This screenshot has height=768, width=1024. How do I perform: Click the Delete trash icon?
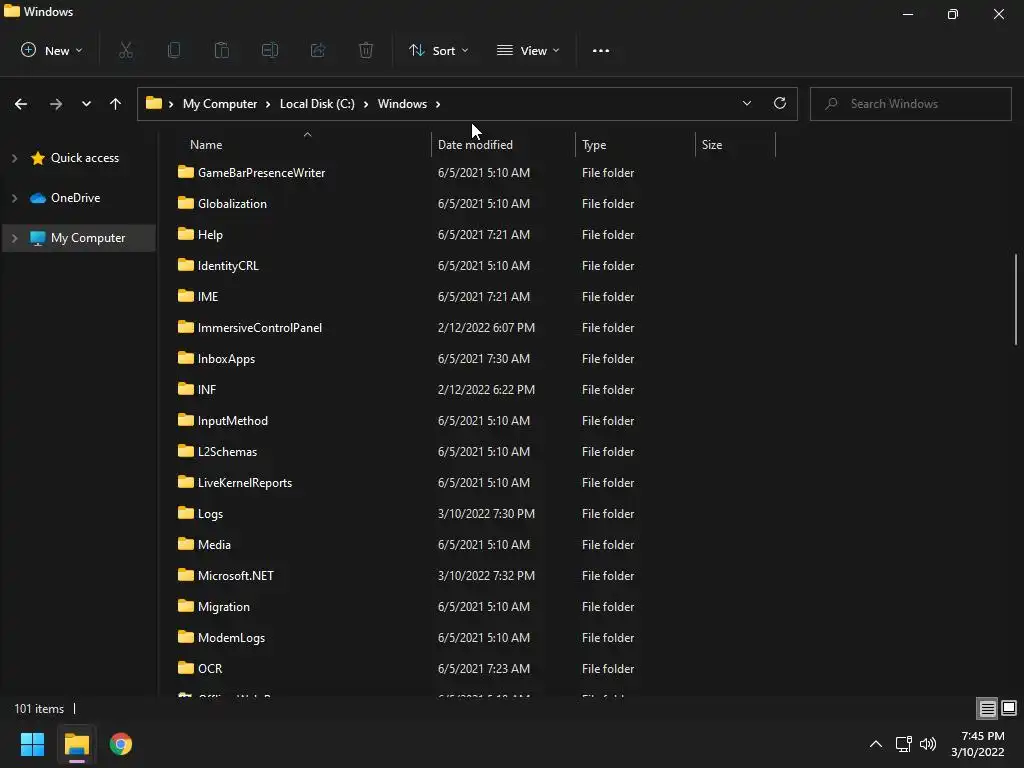366,50
